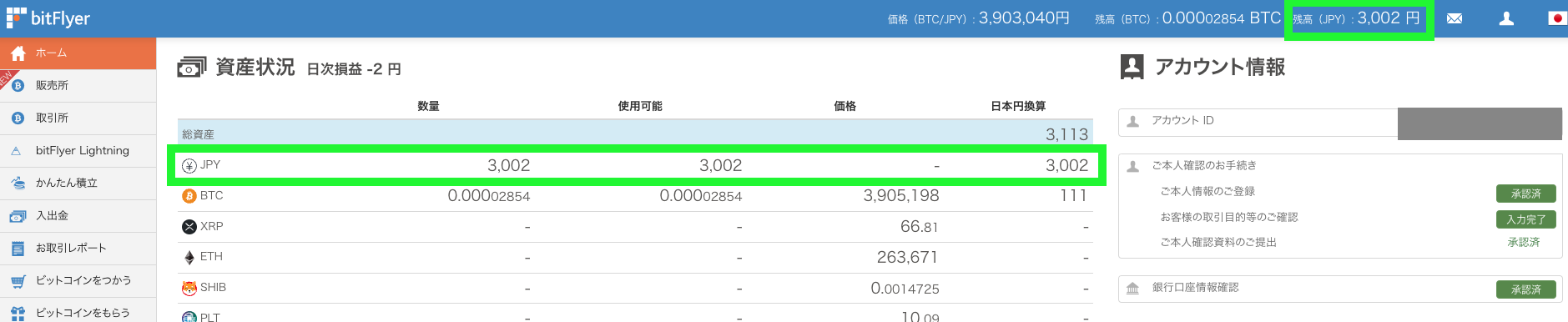Click the gift icon for ビットコインをもらう

point(18,314)
